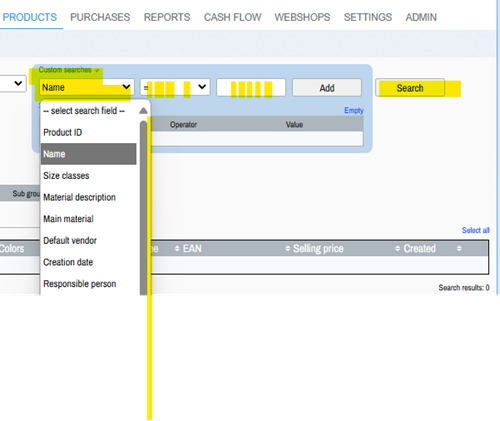Sort by Created column arrow

[x=397, y=249]
